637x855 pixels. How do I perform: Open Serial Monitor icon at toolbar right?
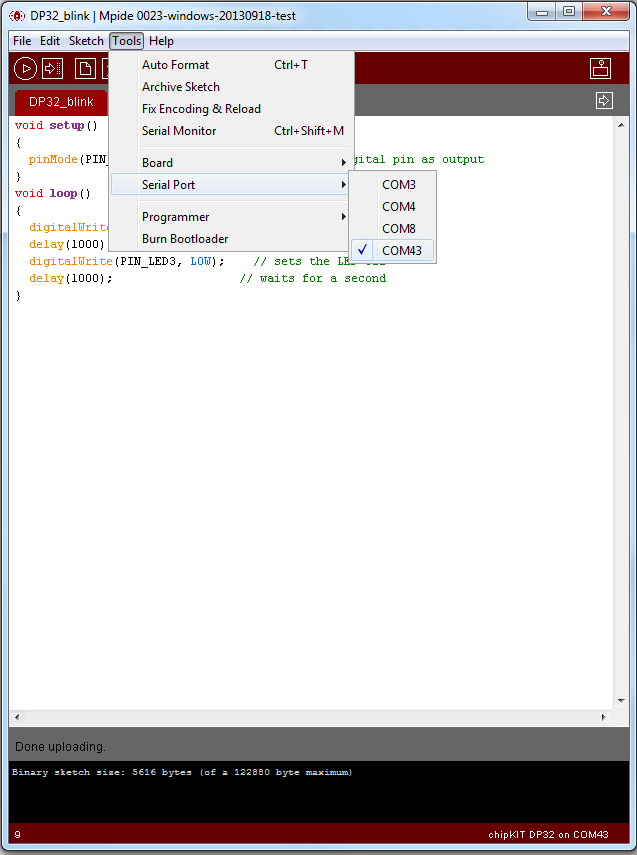(x=600, y=68)
